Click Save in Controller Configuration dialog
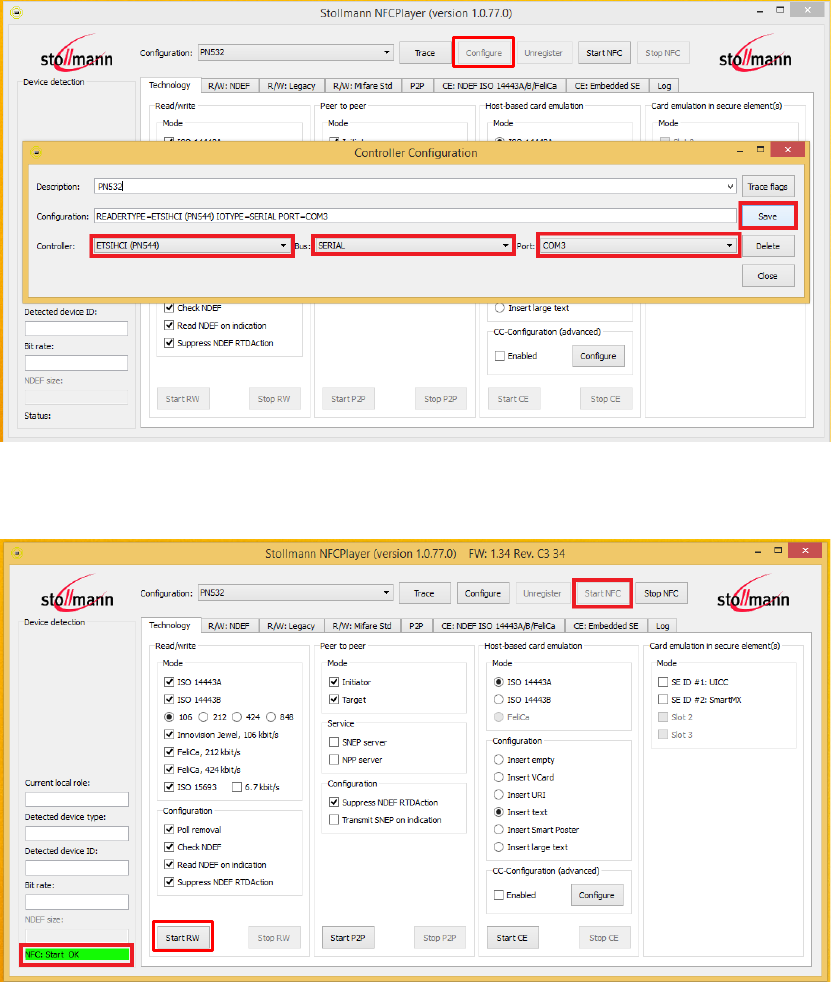The width and height of the screenshot is (831, 982). [768, 216]
